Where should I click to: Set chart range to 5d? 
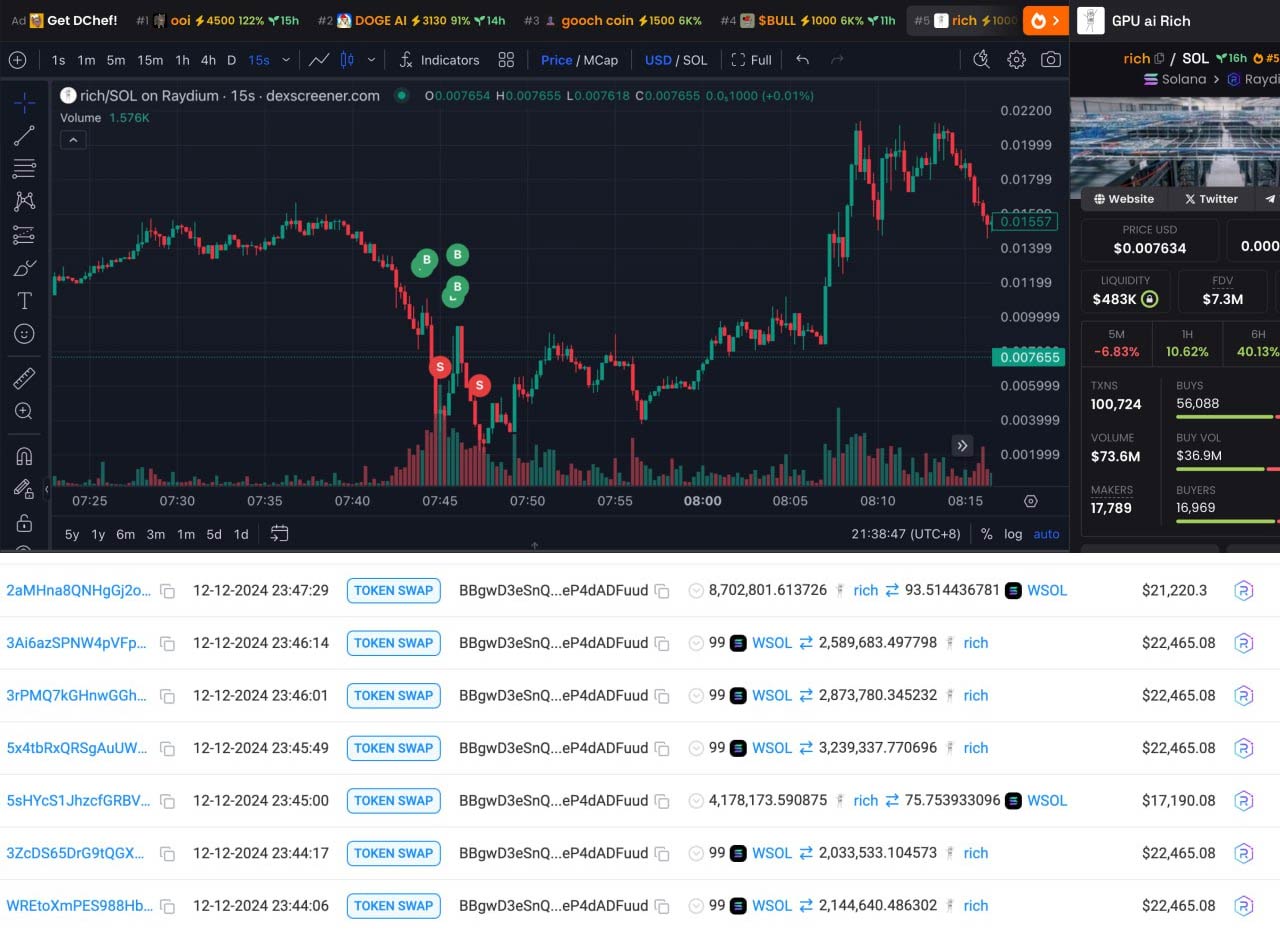pos(214,534)
